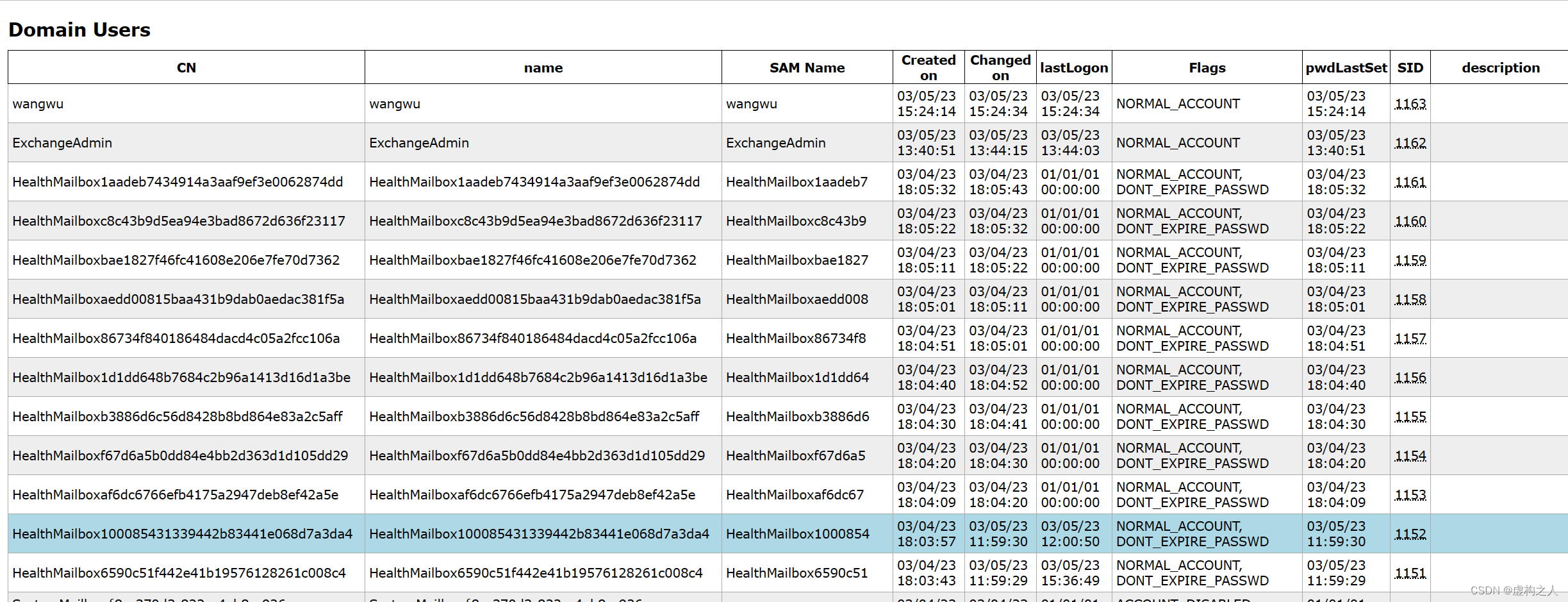1568x602 pixels.
Task: Click name cell HealthMailbox100085431339442b83441e068d7a3da4
Action: click(543, 533)
